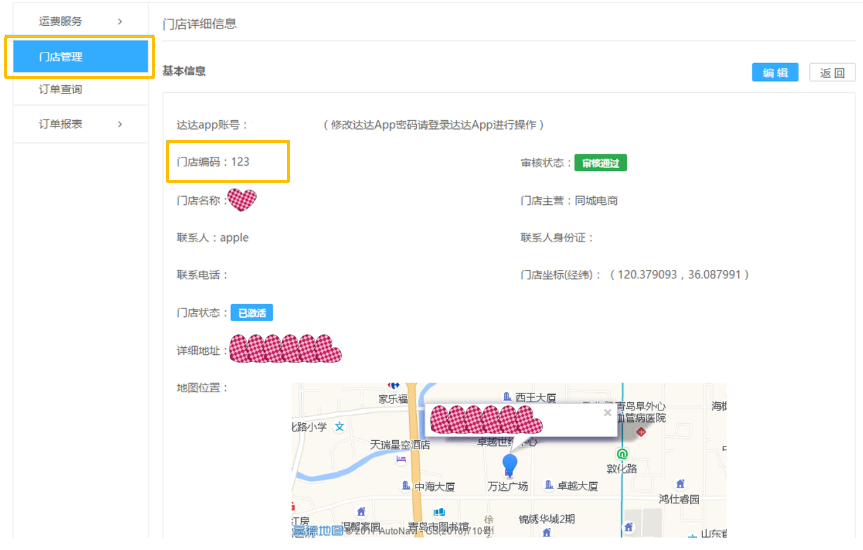863x550 pixels.
Task: Expand the 订单报表 menu chevron
Action: click(120, 124)
